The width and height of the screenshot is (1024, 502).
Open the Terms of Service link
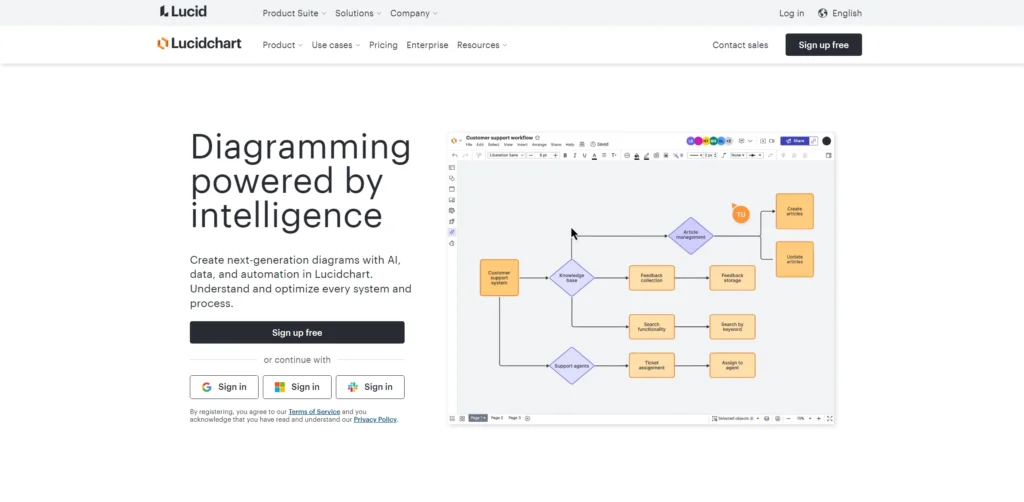(x=314, y=412)
